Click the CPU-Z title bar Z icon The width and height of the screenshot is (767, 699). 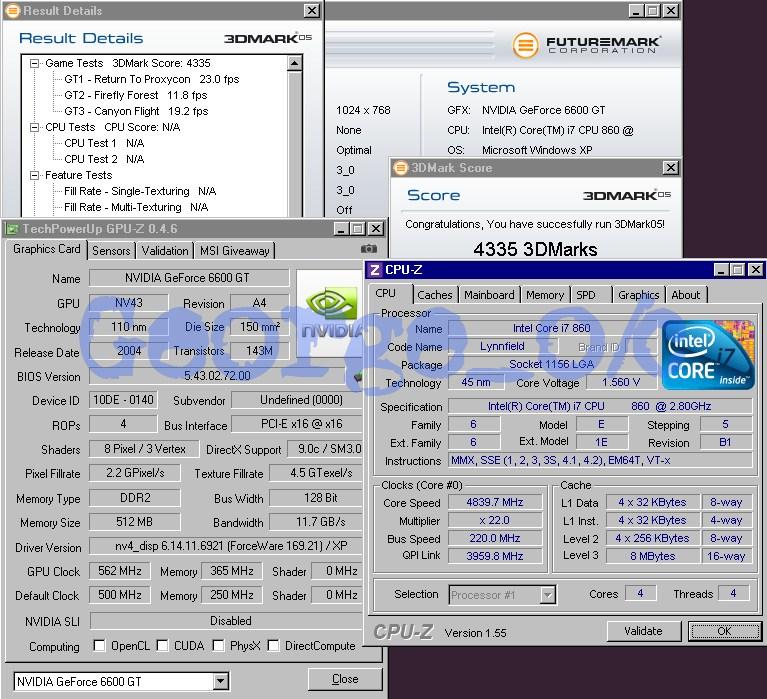375,270
